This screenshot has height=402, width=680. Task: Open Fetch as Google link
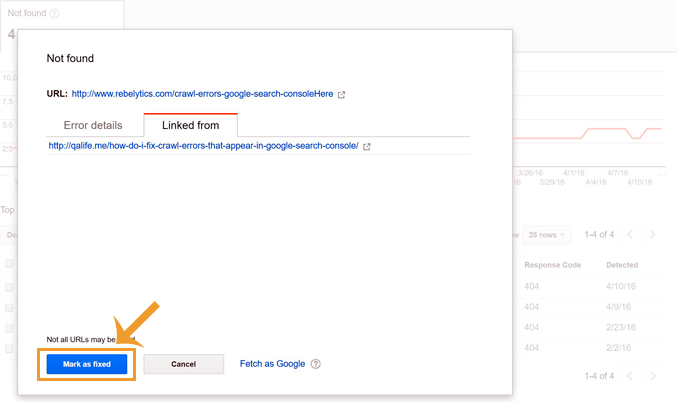tap(272, 364)
